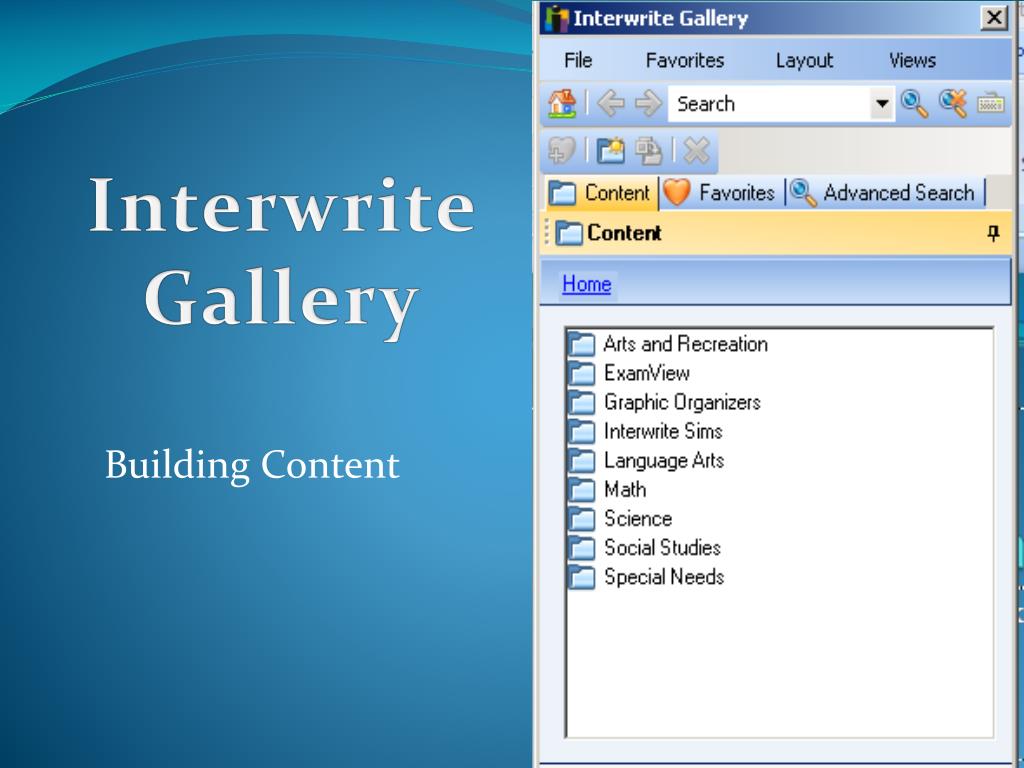1024x768 pixels.
Task: Click the Interwrite Gallery title bar app icon
Action: [x=556, y=18]
